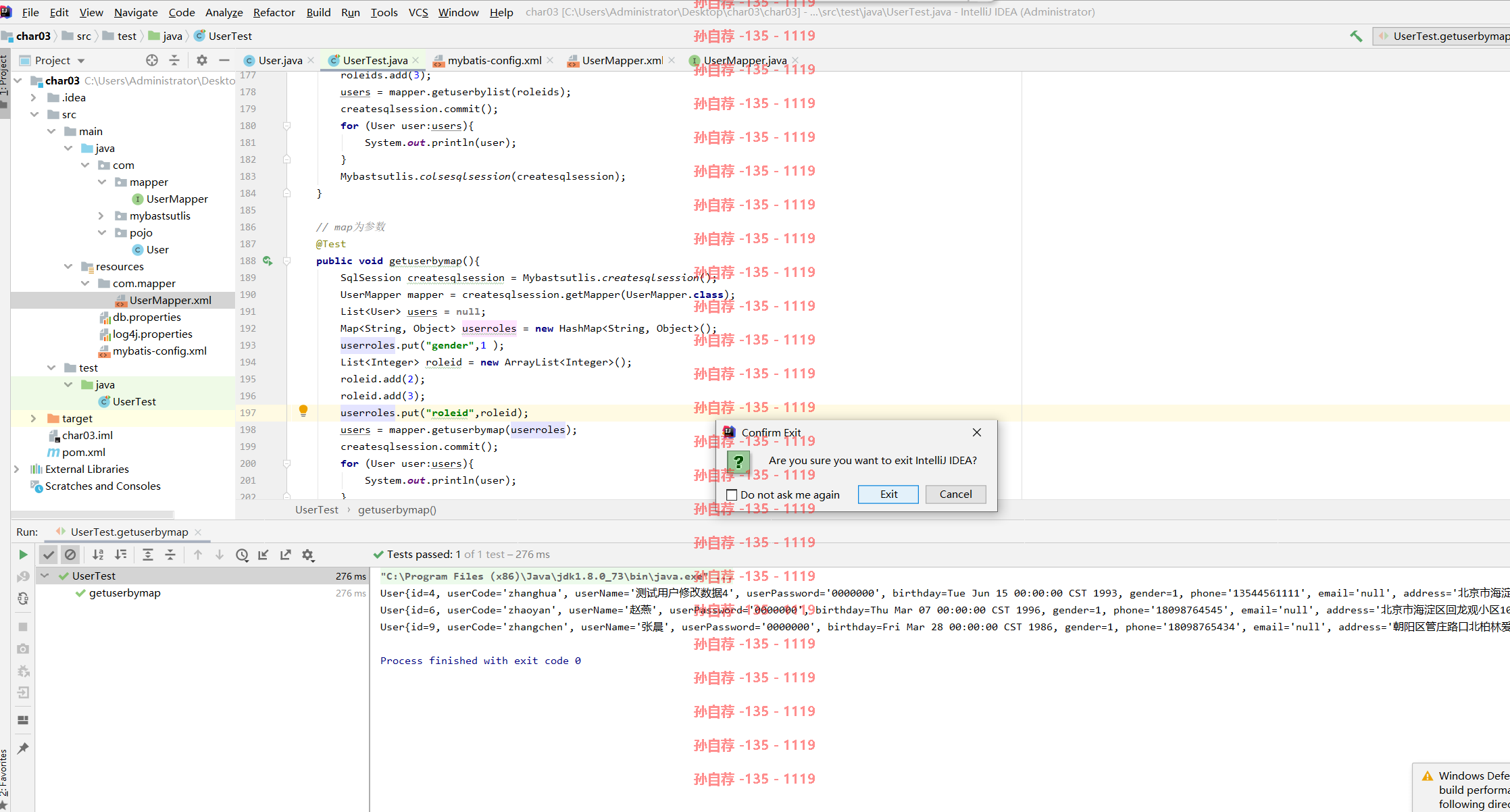Click the collapse all icon in the Project panel
Screen dimensions: 1510x812
[x=174, y=60]
